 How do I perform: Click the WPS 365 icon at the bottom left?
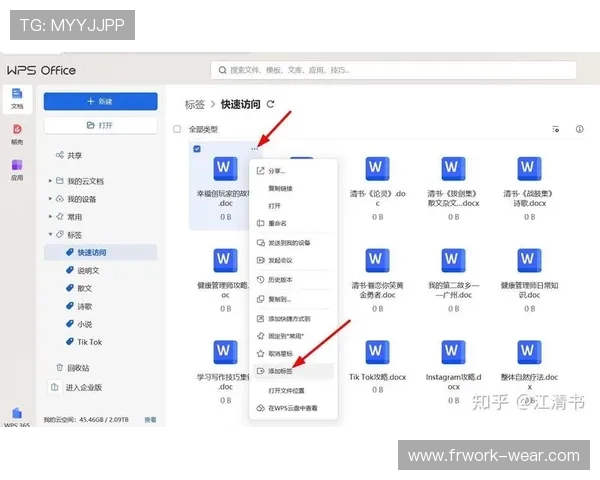(x=17, y=418)
